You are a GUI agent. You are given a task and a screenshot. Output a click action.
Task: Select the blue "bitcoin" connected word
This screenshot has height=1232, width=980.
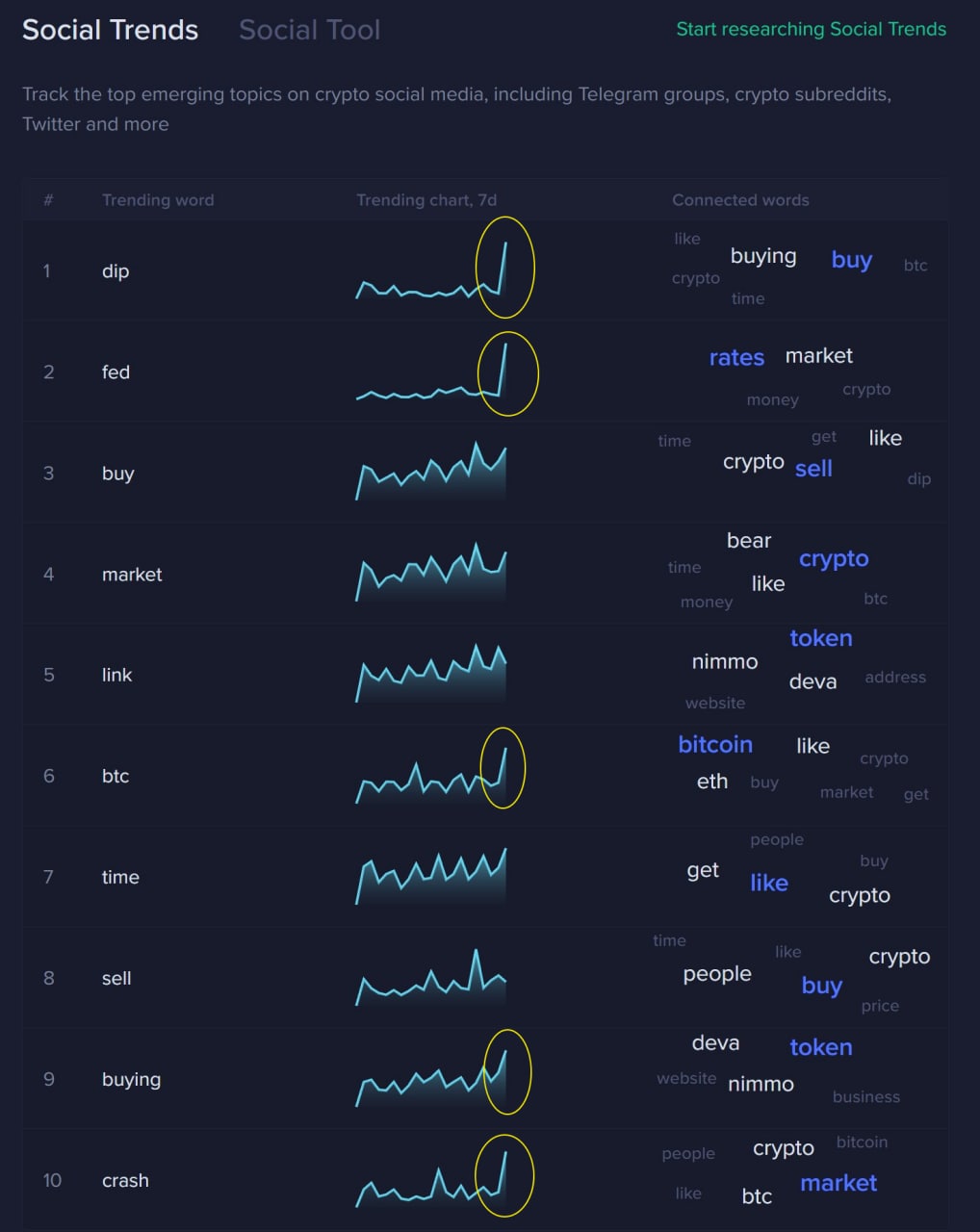pos(715,745)
